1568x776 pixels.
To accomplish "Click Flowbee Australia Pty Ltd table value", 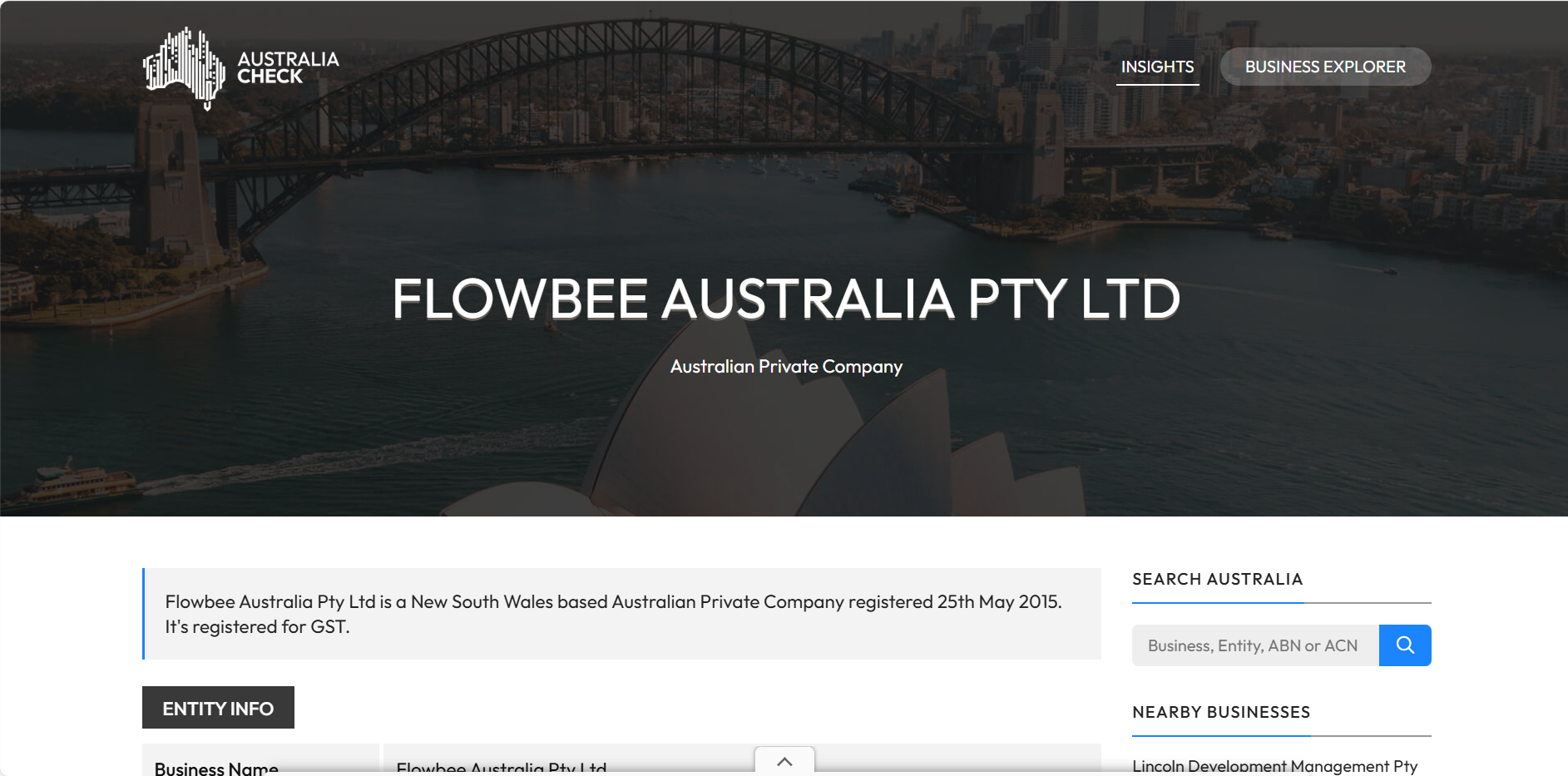I will coord(501,768).
